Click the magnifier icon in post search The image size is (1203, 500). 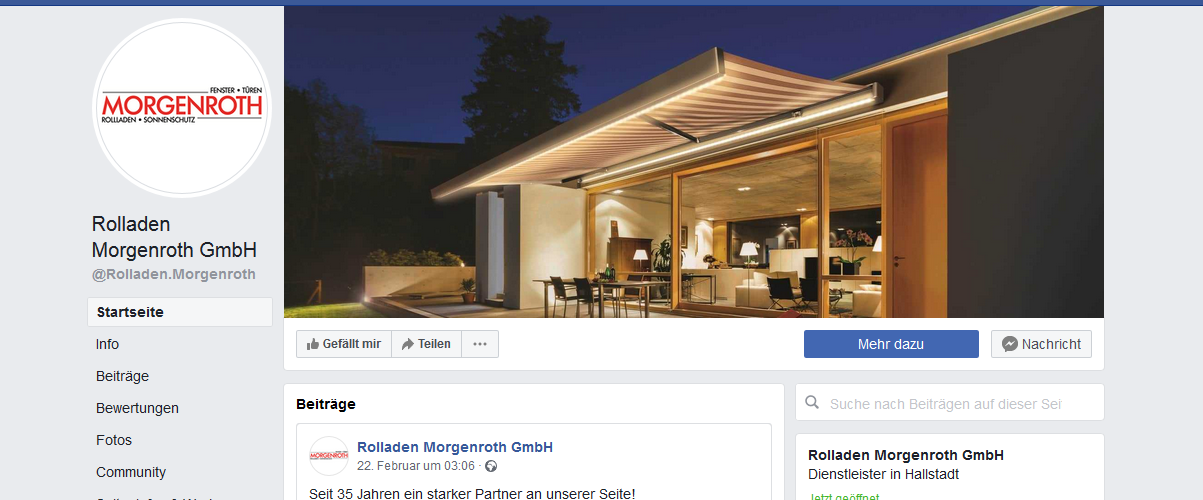pyautogui.click(x=813, y=403)
